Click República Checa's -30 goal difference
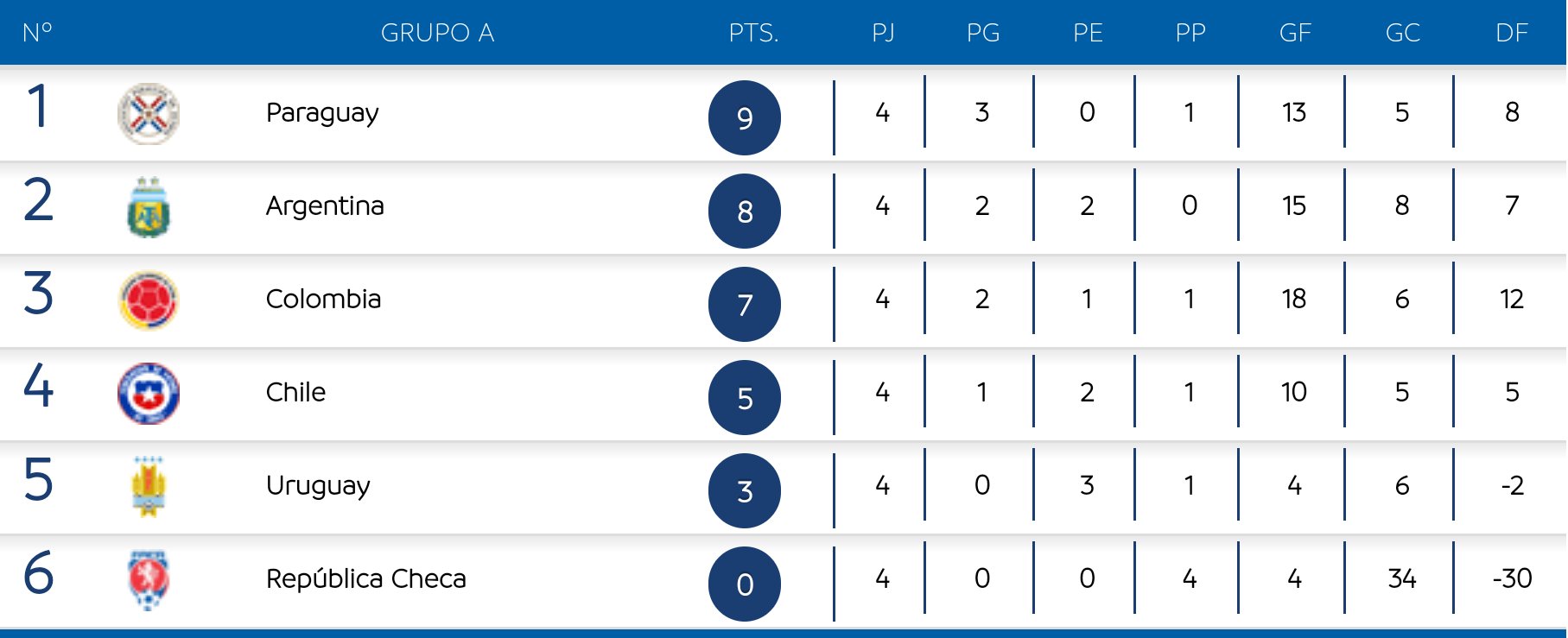Image resolution: width=1568 pixels, height=638 pixels. (x=1512, y=578)
